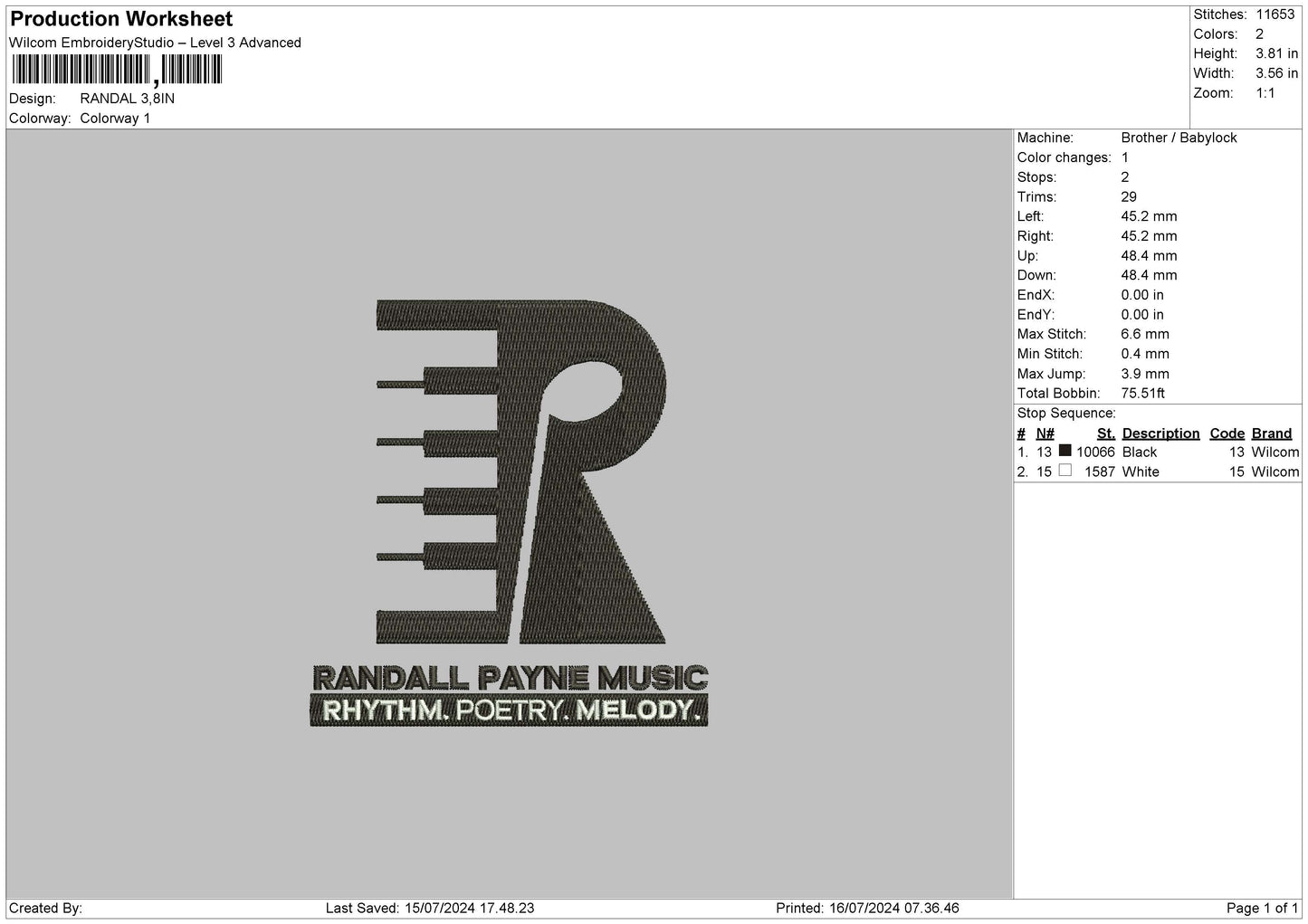
Task: Click the 'Printed: 16/07/2024 07.36.46' text
Action: 867,909
